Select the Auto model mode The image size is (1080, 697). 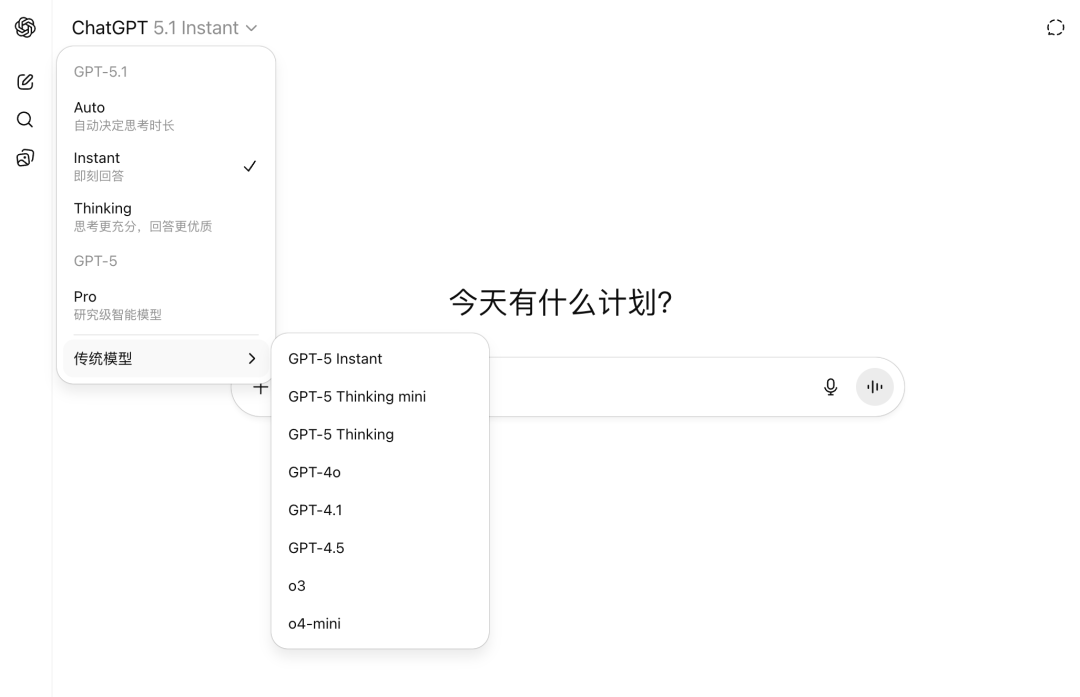[x=165, y=116]
